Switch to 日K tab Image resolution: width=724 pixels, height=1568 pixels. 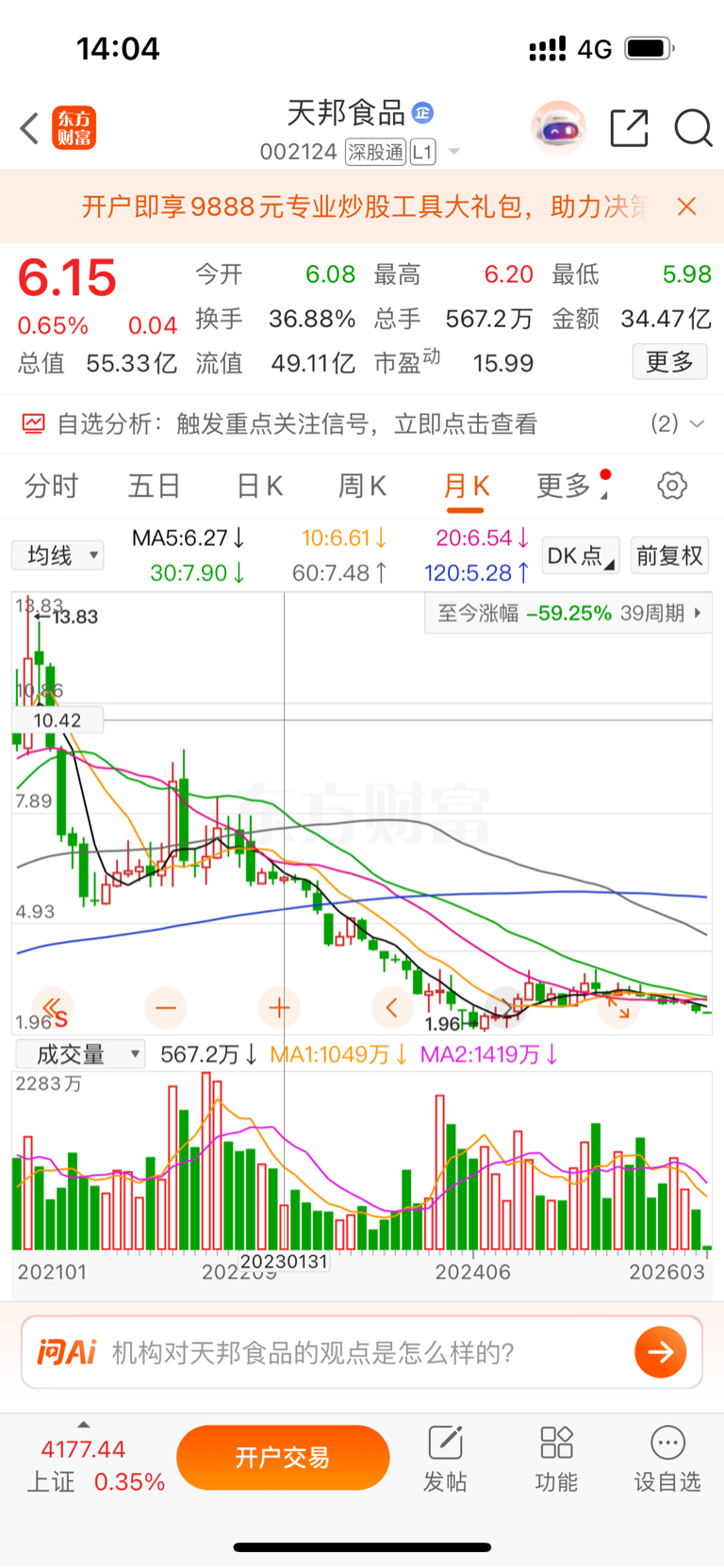click(259, 487)
